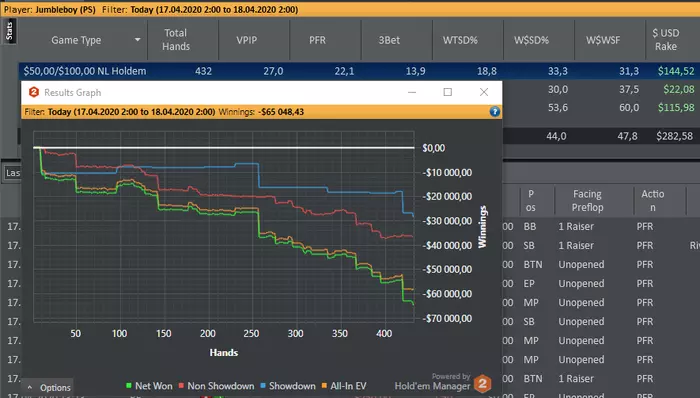Sort by the PFR column header

click(317, 40)
